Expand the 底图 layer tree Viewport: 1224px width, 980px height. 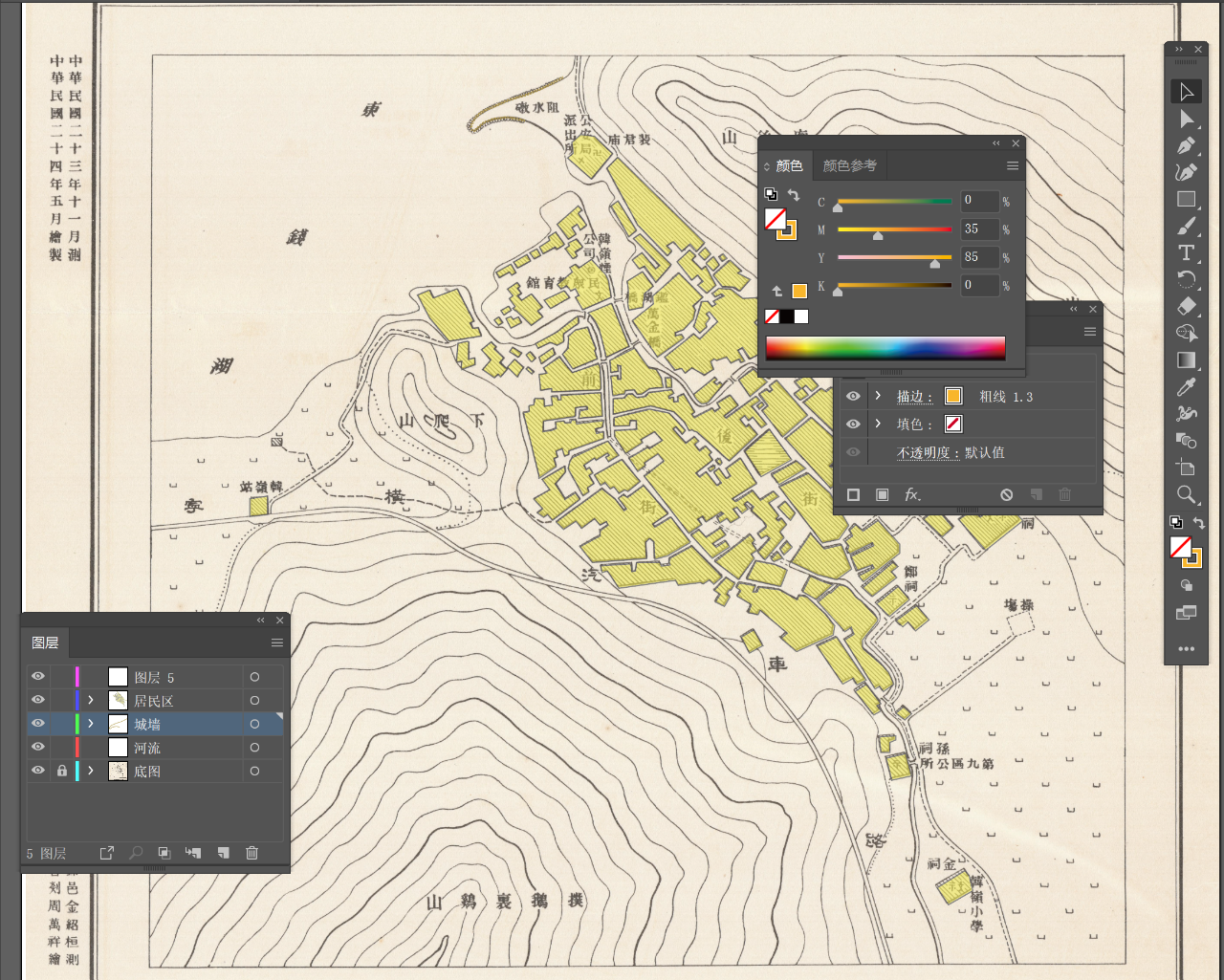91,771
